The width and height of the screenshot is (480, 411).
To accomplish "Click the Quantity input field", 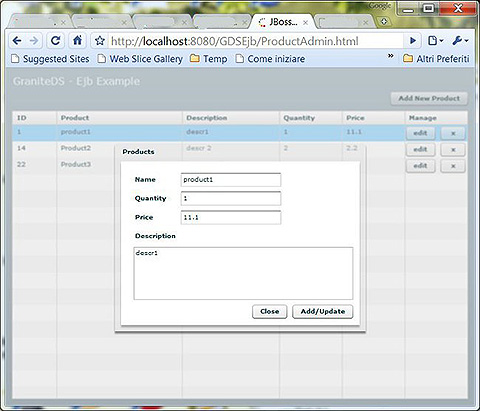I will pyautogui.click(x=231, y=198).
